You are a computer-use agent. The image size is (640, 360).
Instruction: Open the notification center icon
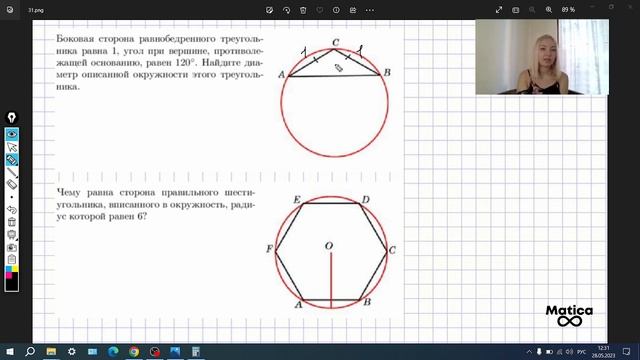pos(627,351)
